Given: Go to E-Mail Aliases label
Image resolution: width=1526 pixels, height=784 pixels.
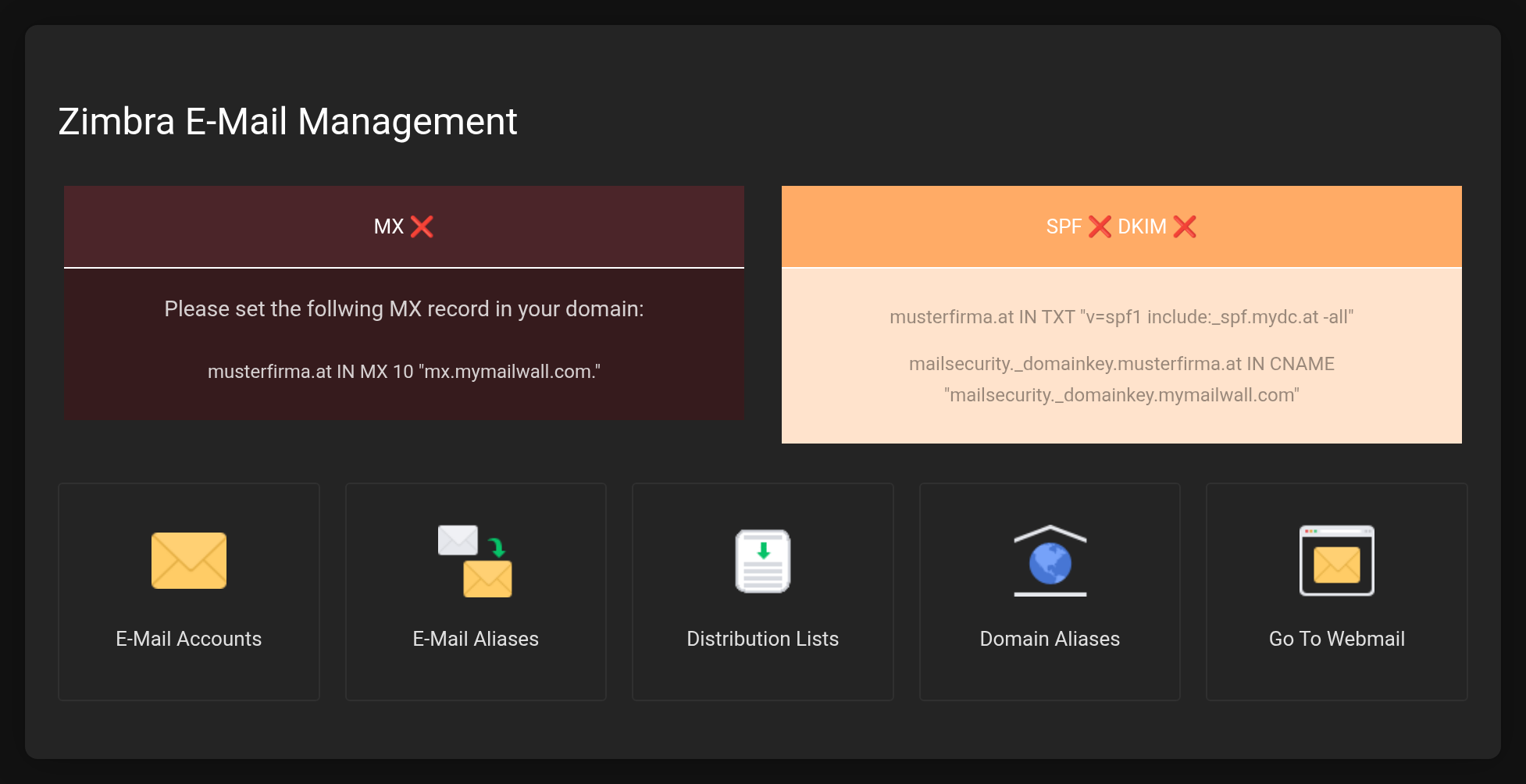Looking at the screenshot, I should 476,639.
